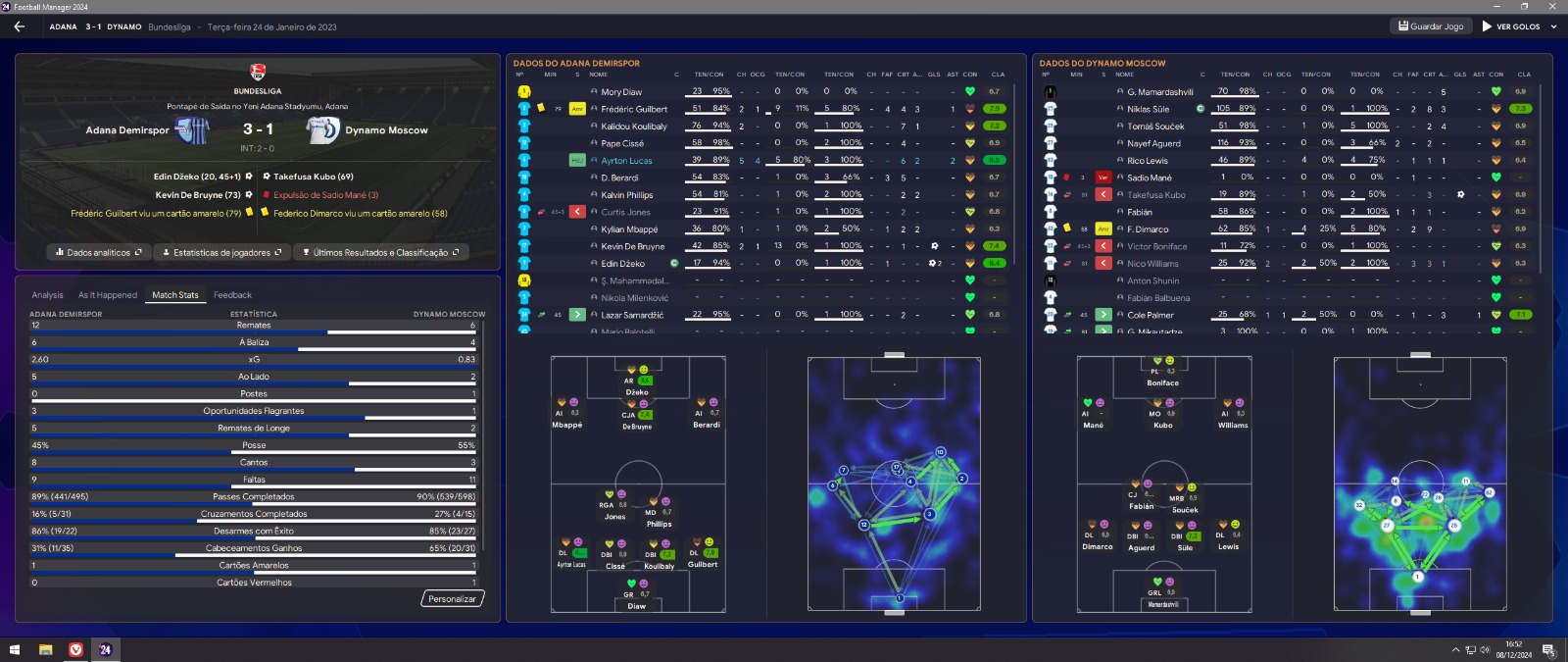The height and width of the screenshot is (662, 1568).
Task: Open notification center in system tray
Action: click(1549, 650)
